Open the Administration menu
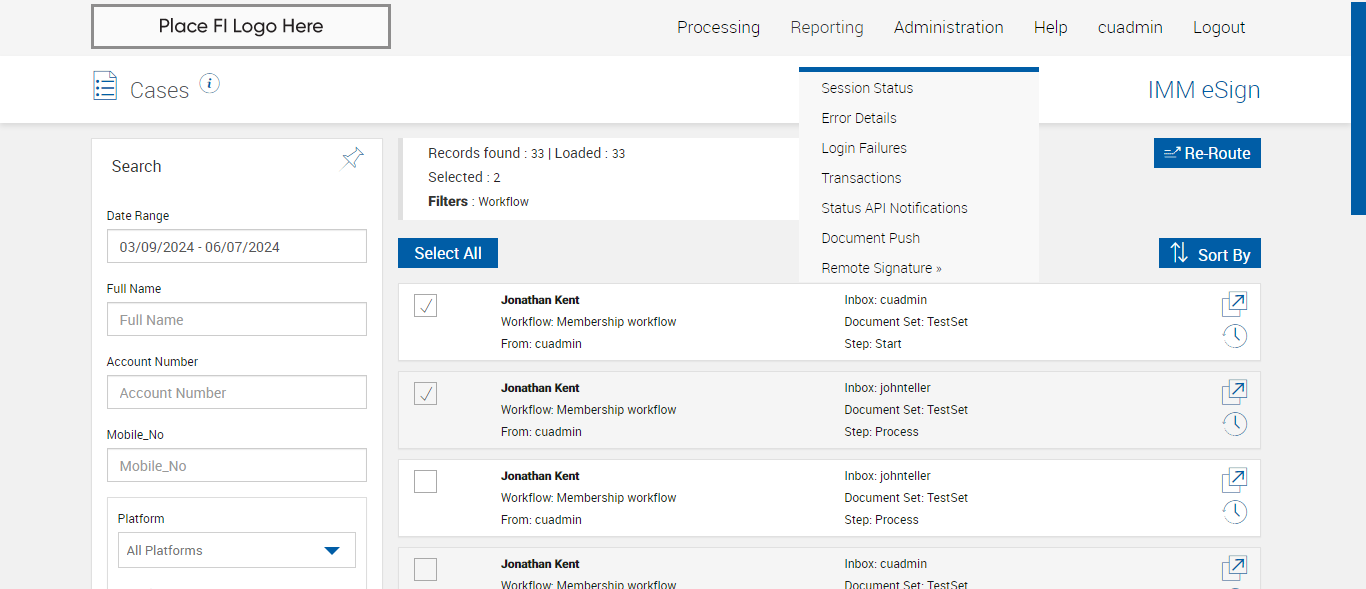Viewport: 1366px width, 589px height. (x=948, y=28)
